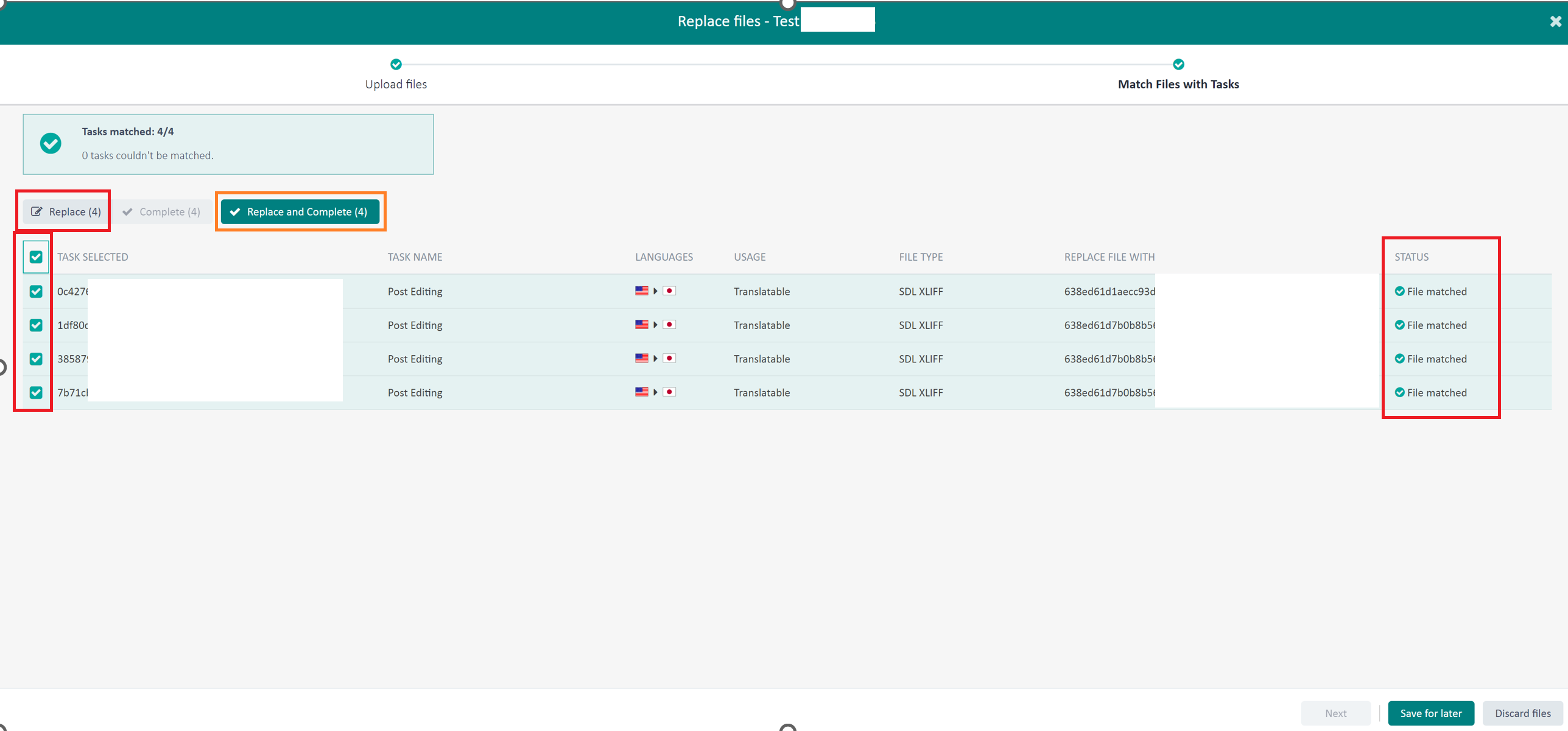
Task: Click the TASK SELECTED column header
Action: click(x=93, y=257)
